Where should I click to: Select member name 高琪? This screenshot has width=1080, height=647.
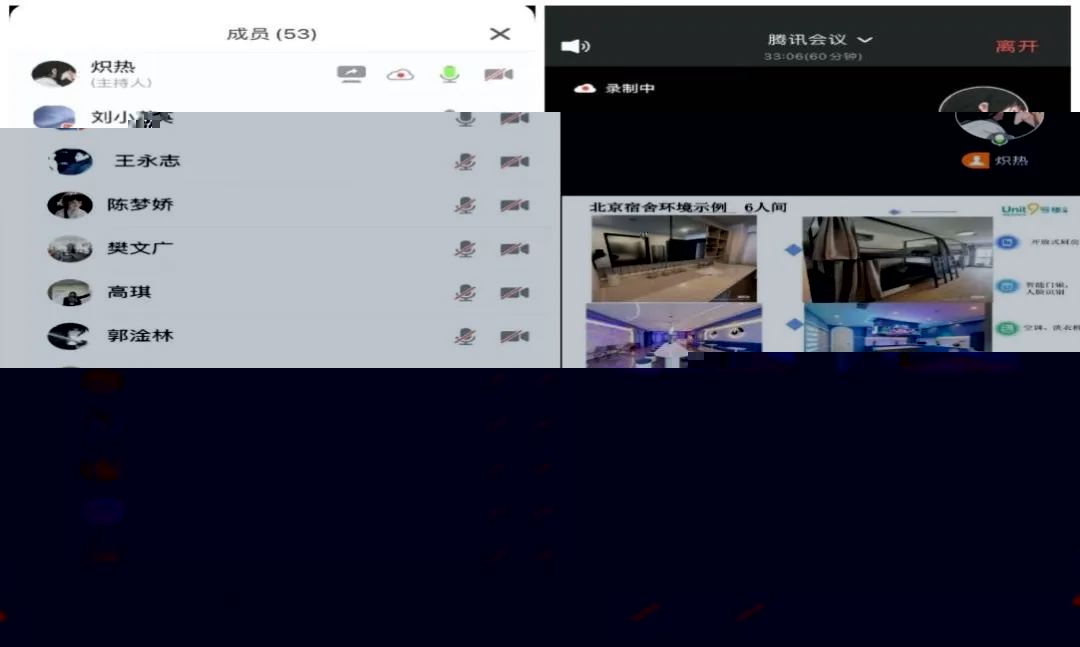[129, 292]
